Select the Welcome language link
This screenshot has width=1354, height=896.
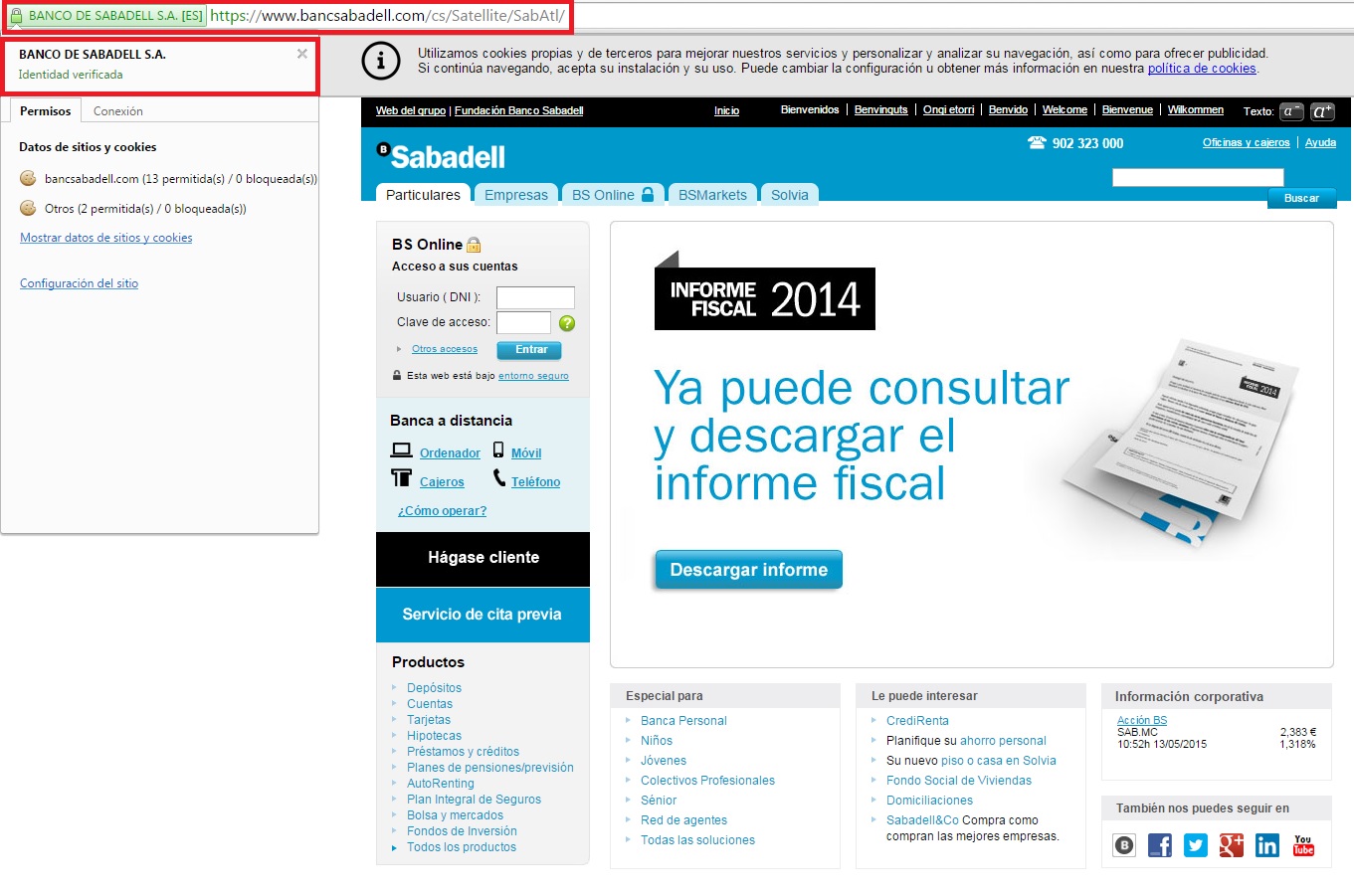point(1064,109)
